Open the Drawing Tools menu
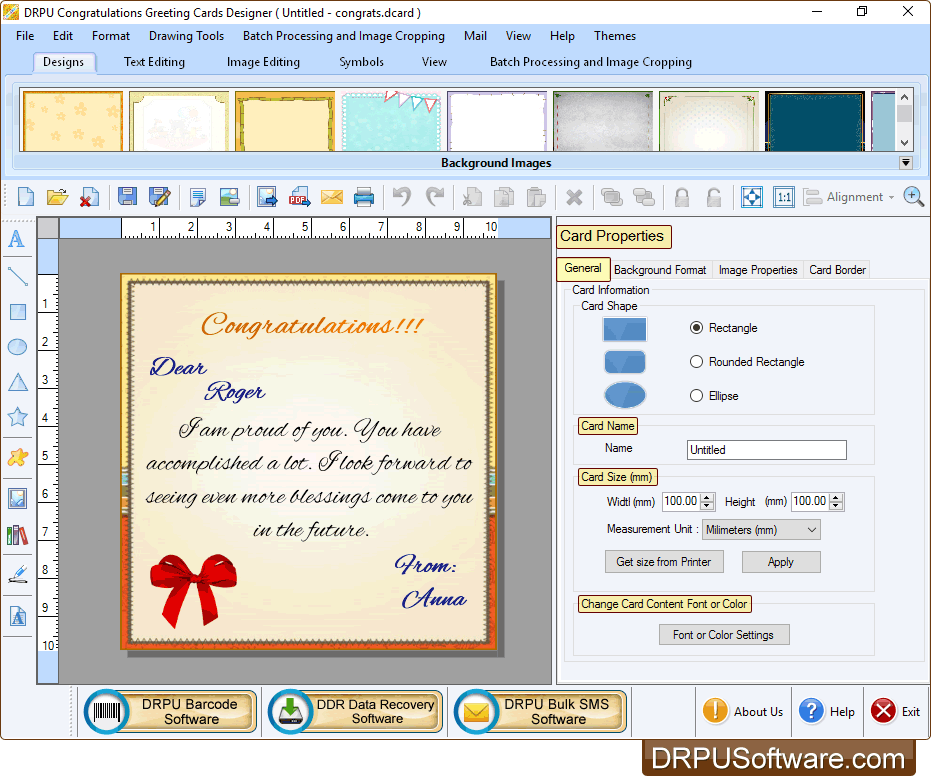This screenshot has width=931, height=776. tap(186, 36)
